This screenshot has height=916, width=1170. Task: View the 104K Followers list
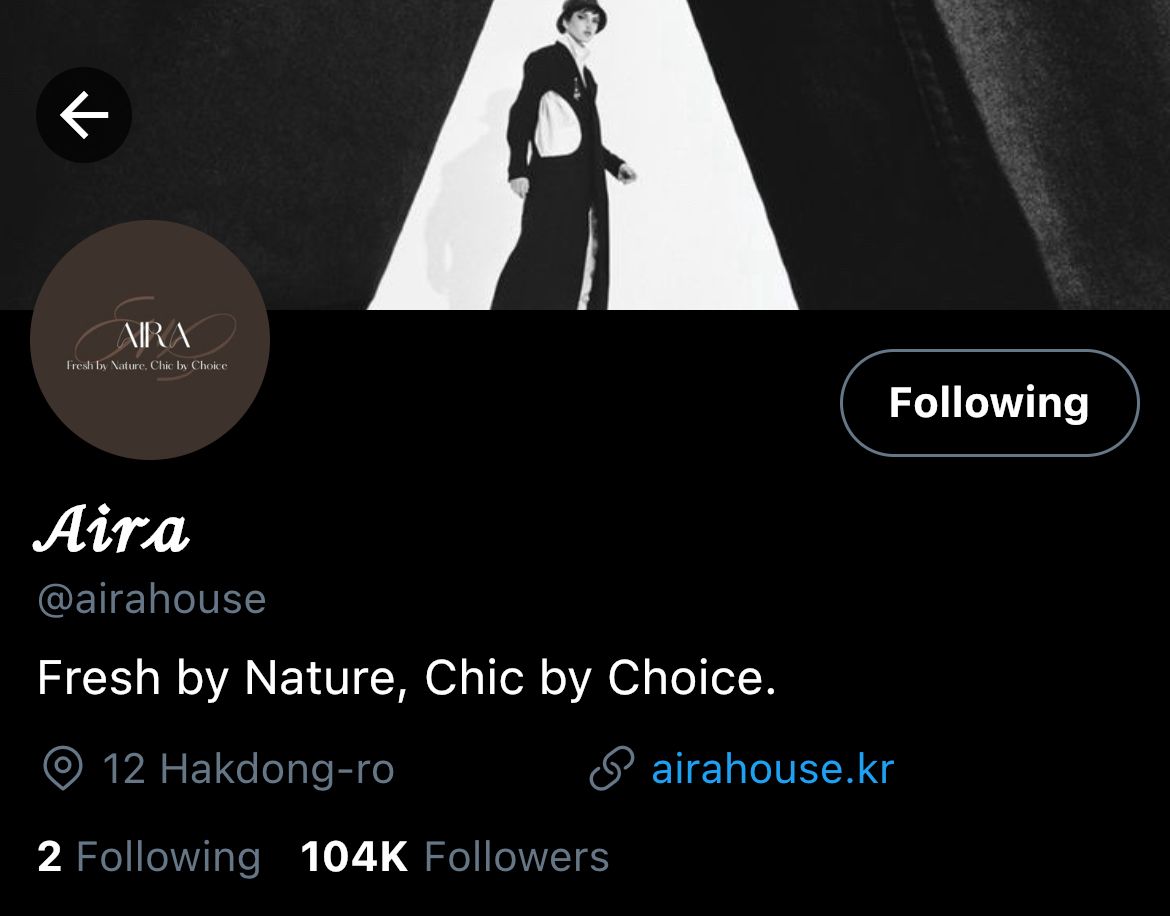tap(455, 857)
